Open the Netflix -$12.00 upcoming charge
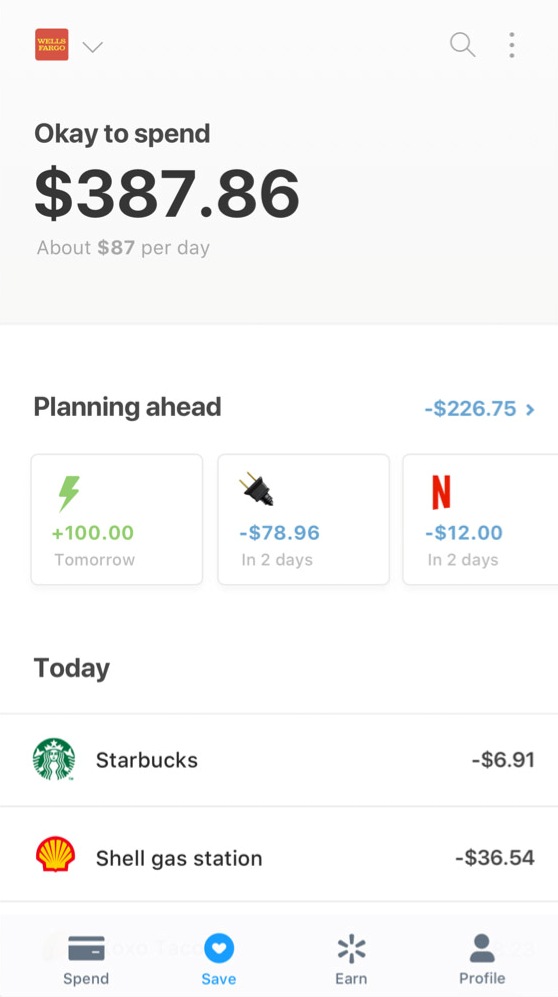The height and width of the screenshot is (997, 558). 480,519
